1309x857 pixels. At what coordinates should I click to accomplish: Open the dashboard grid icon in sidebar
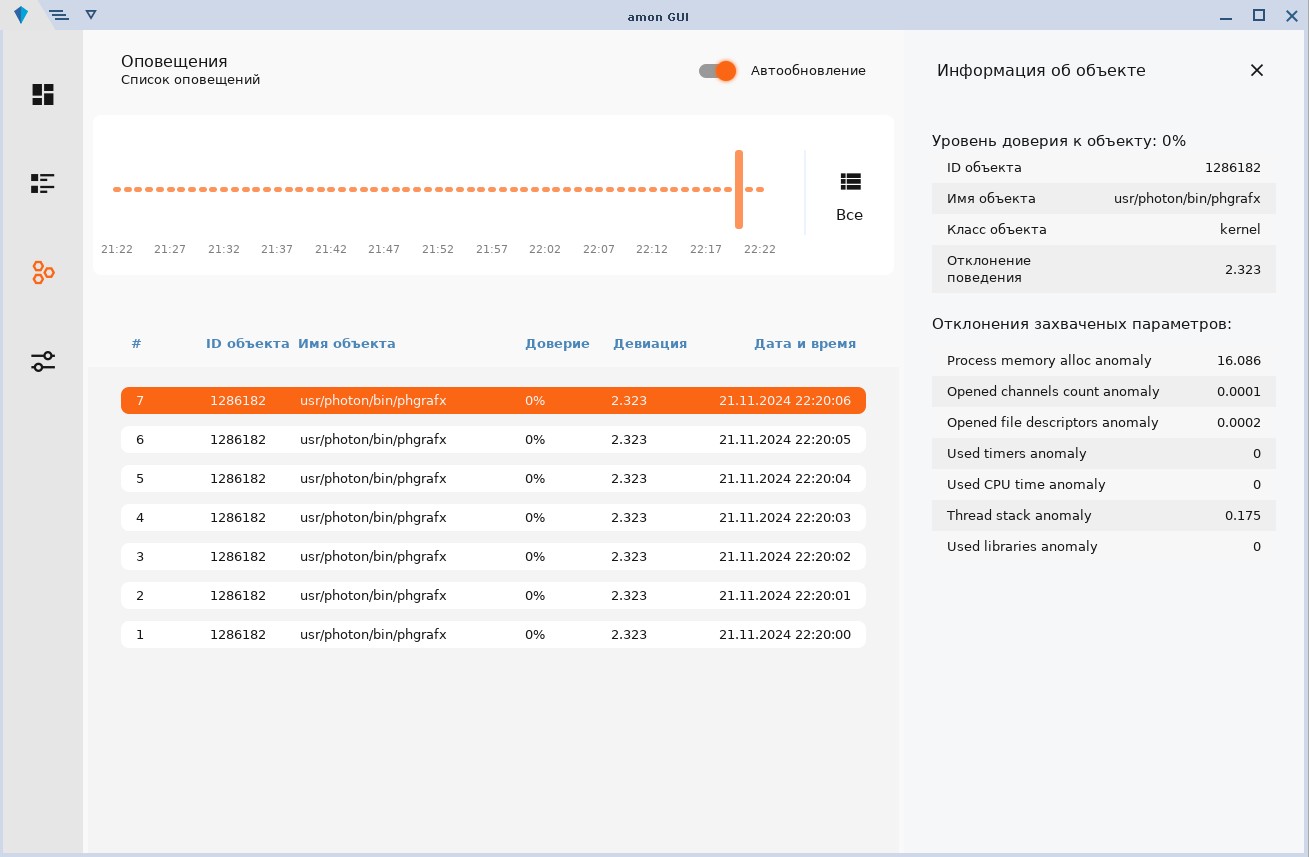click(x=42, y=94)
